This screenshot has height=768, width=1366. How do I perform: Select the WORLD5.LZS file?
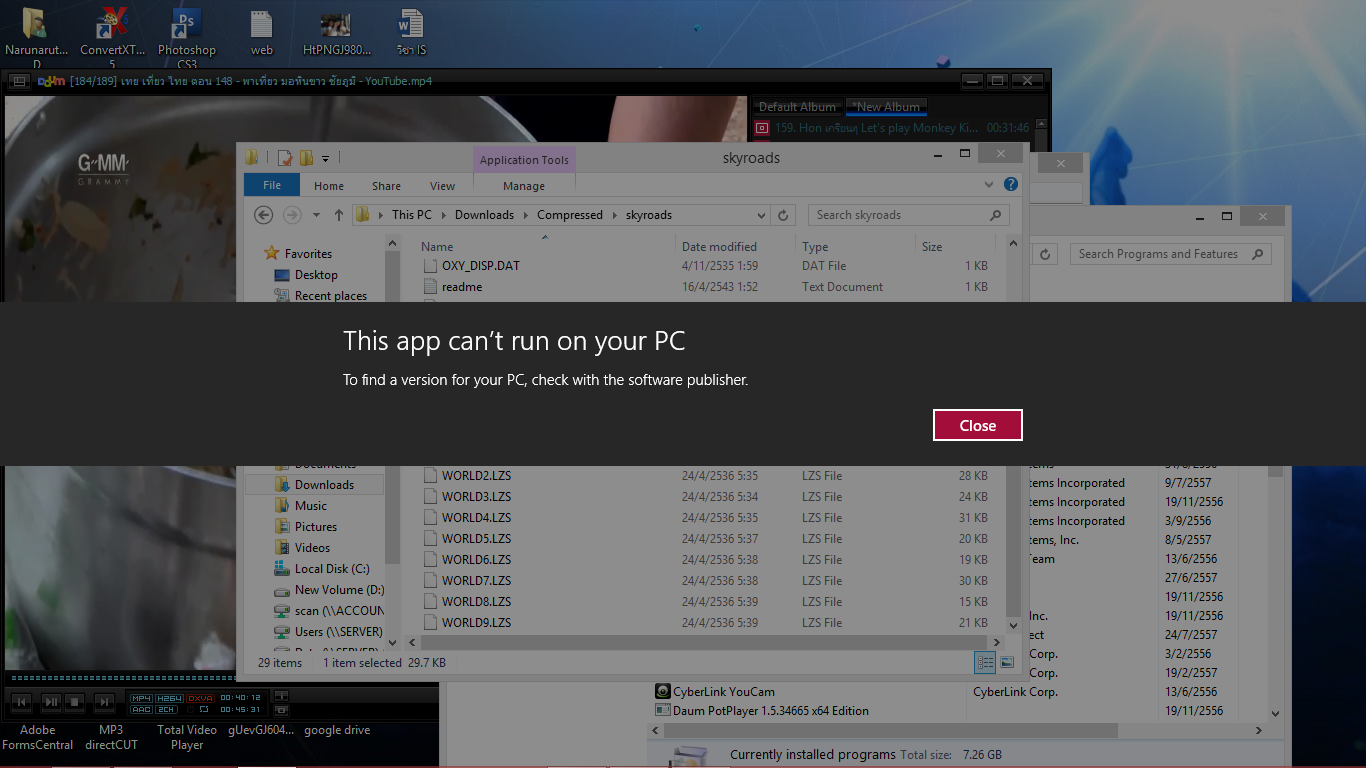coord(476,539)
